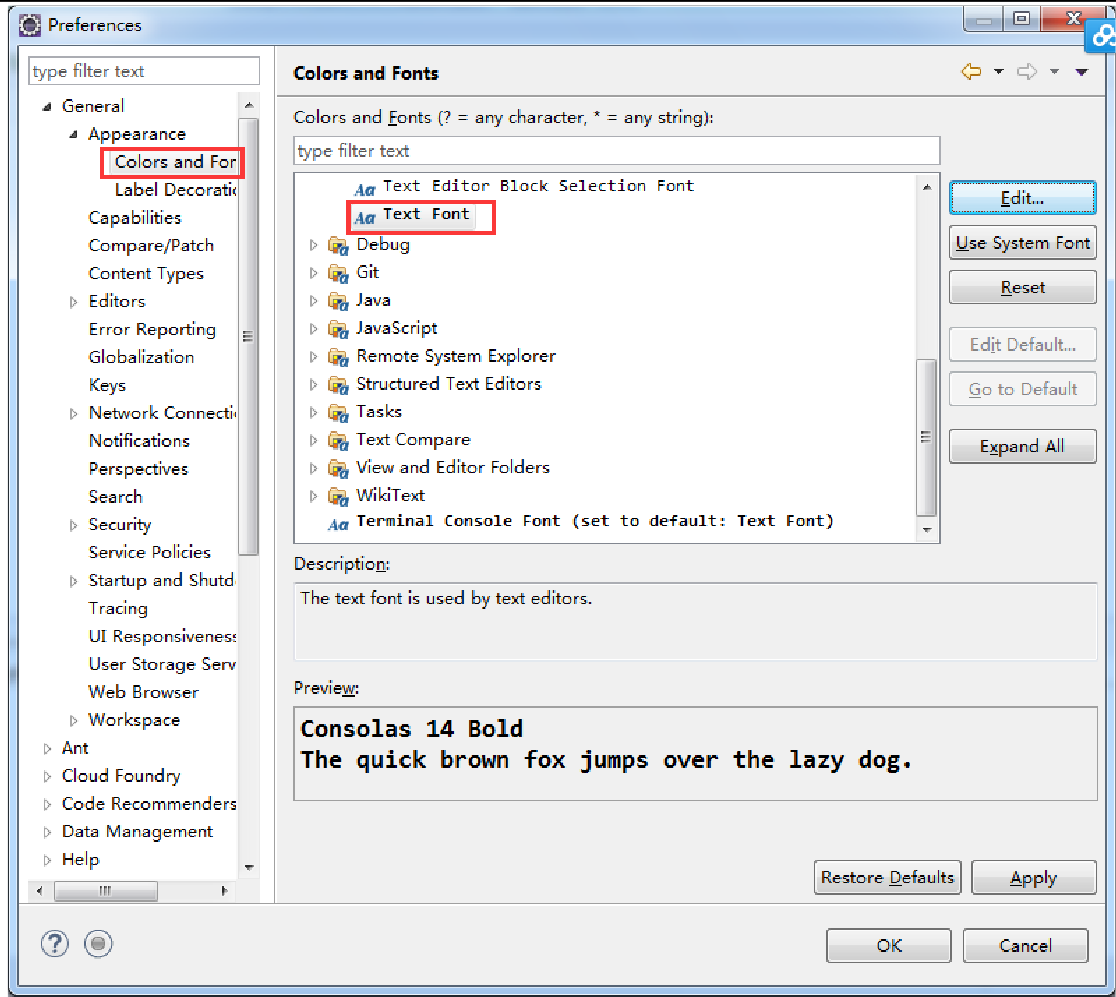
Task: Expand the Debug category
Action: click(x=313, y=245)
